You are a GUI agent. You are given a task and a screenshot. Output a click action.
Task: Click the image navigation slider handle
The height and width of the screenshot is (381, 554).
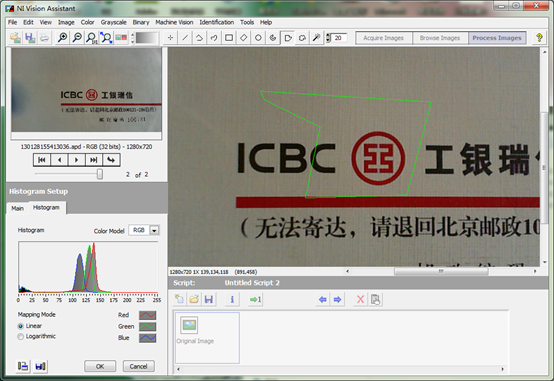100,174
